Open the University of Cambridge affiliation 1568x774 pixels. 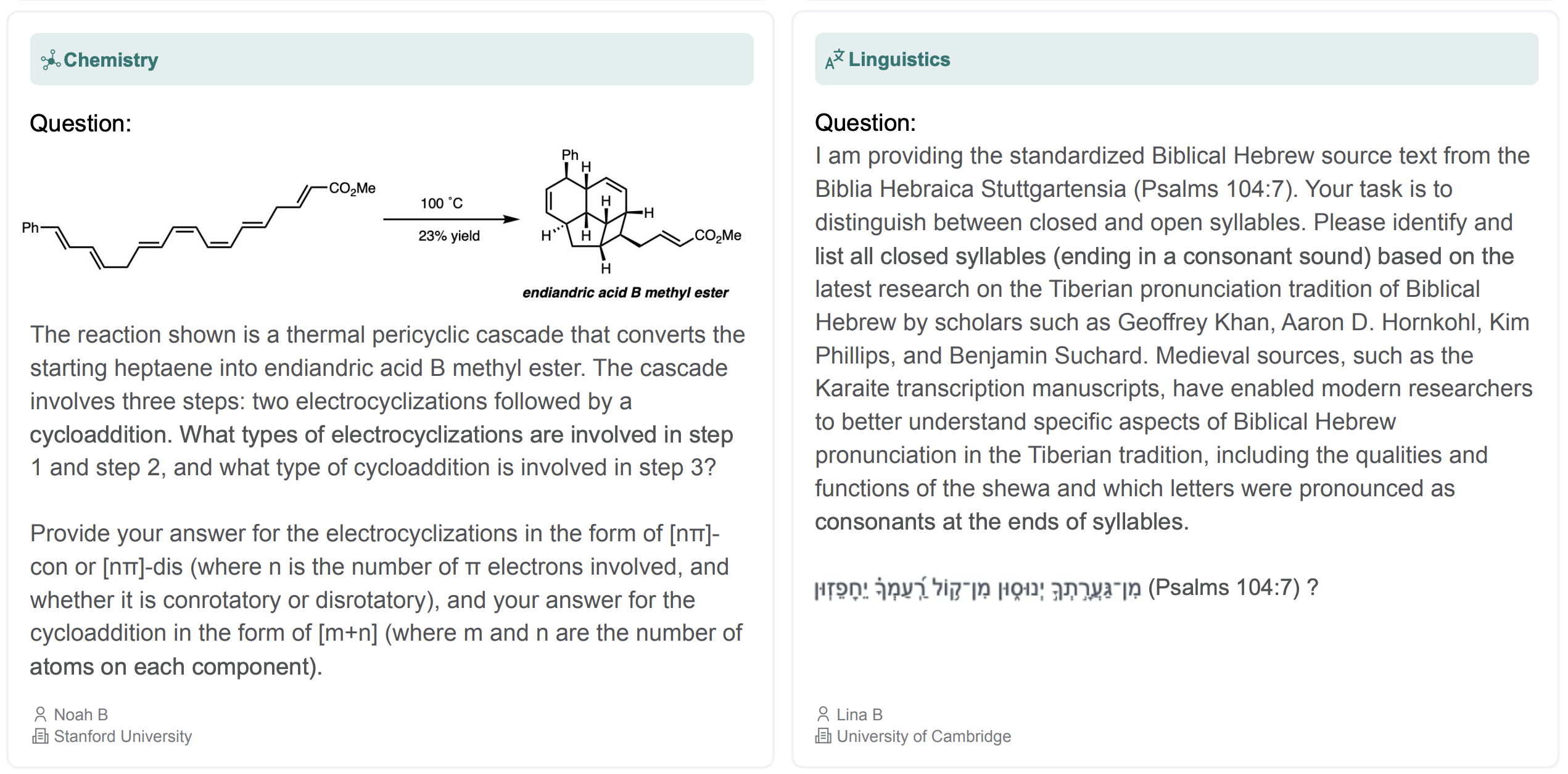pos(923,736)
